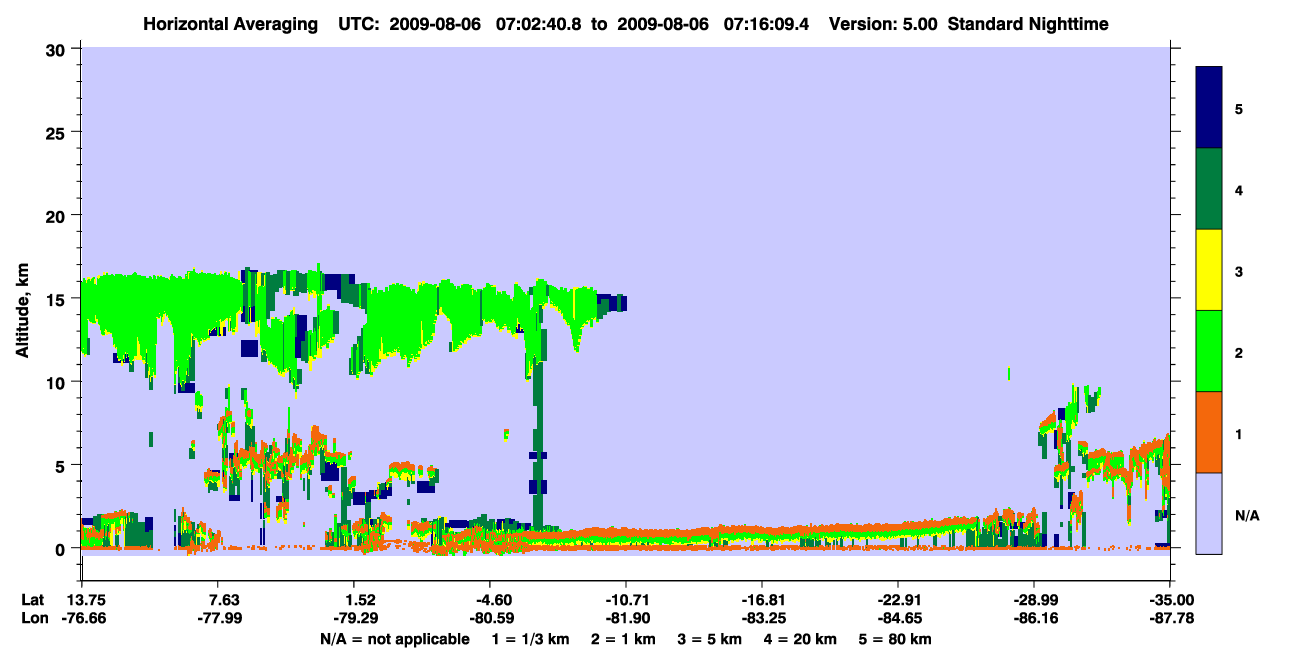The width and height of the screenshot is (1300, 667).
Task: Click the yellow level 3 color swatch
Action: point(1209,270)
